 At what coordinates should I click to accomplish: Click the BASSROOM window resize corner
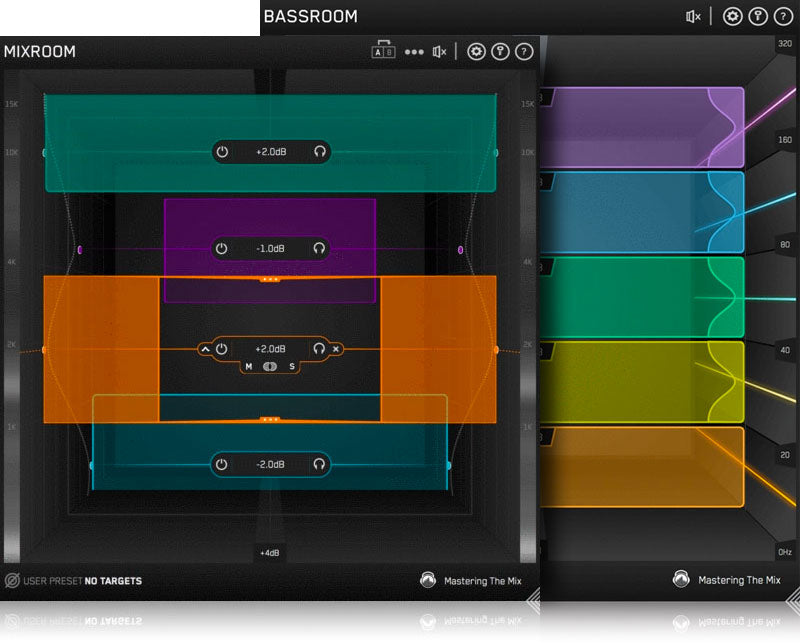pos(793,602)
